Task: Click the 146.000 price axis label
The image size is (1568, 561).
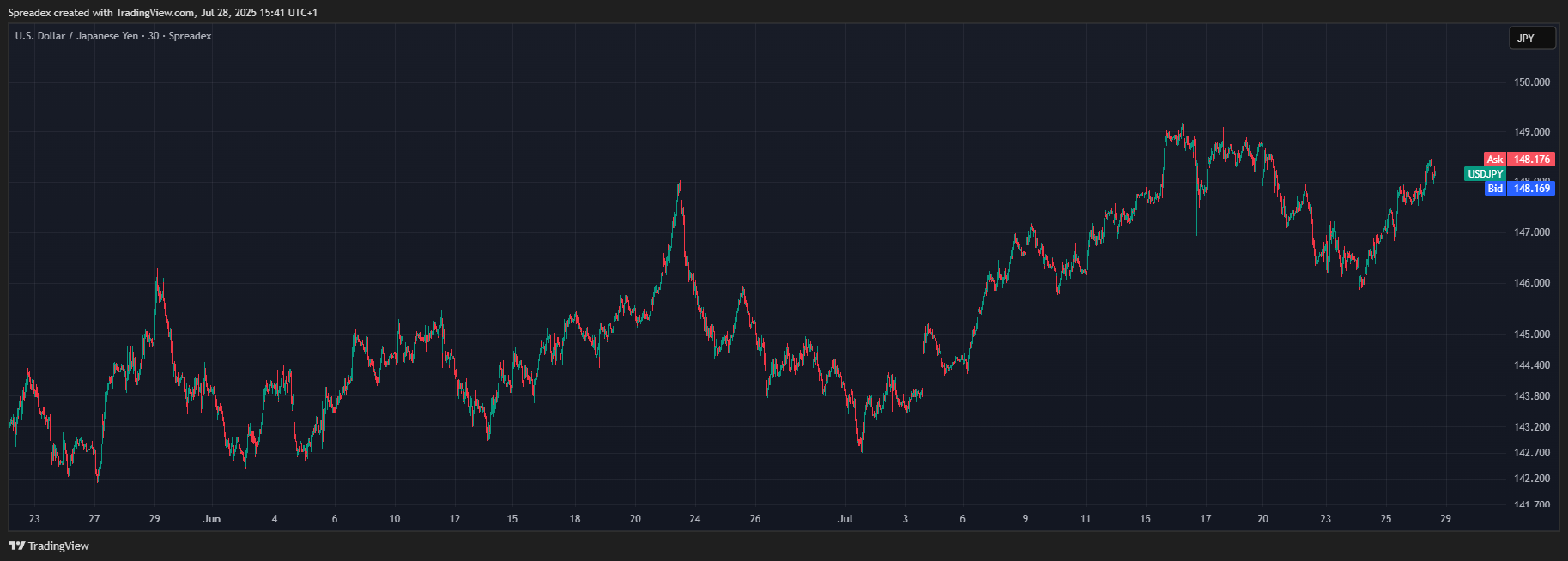Action: pyautogui.click(x=1532, y=283)
